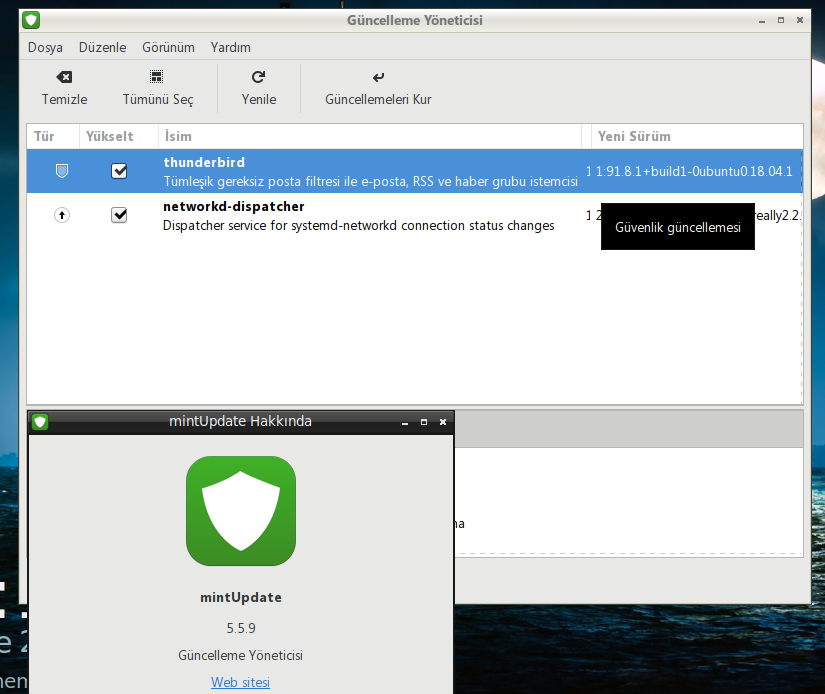Image resolution: width=825 pixels, height=694 pixels.
Task: Open the Yardım menu
Action: pyautogui.click(x=230, y=47)
